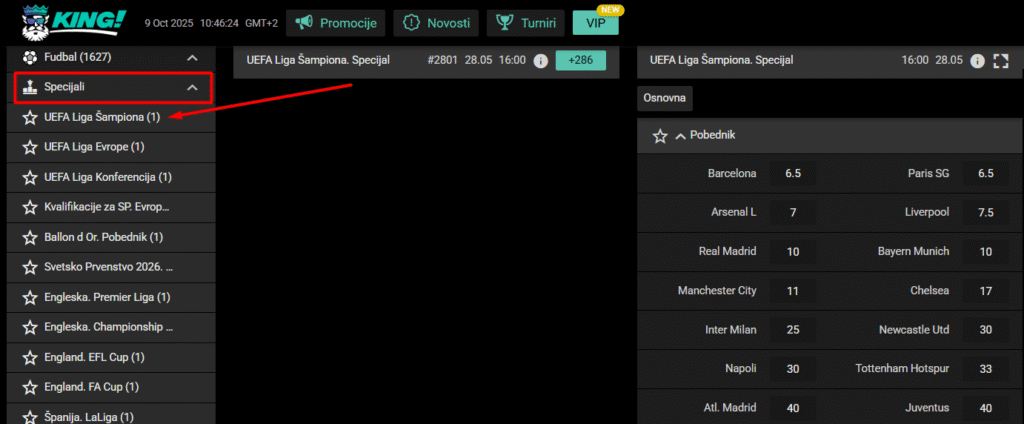Viewport: 1024px width, 424px height.
Task: Star the Pobednik market as favorite
Action: (660, 136)
